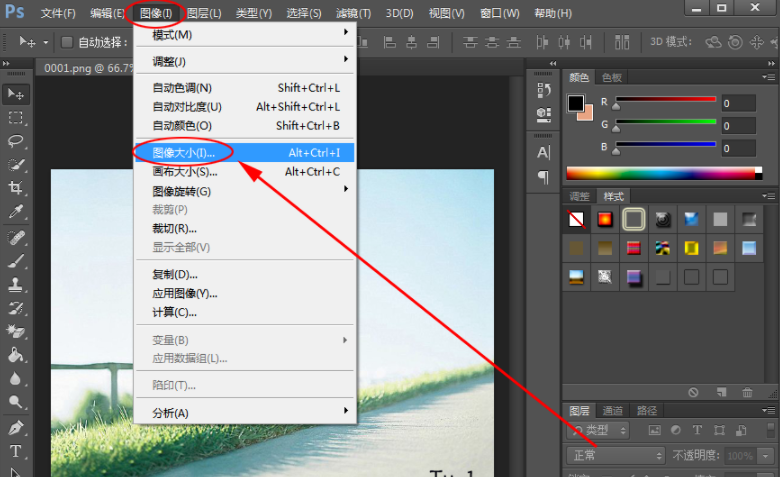Switch to the 路径 tab

(647, 410)
